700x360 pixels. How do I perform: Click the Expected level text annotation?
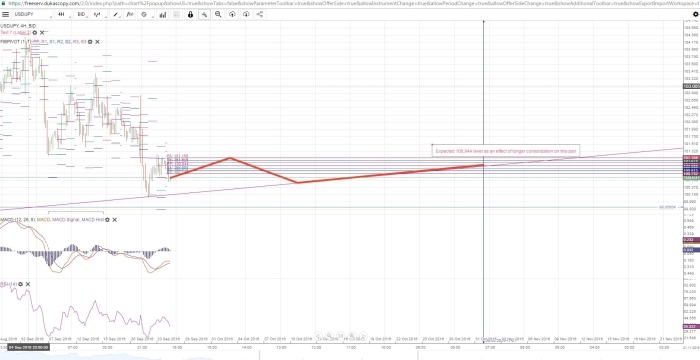tap(505, 151)
